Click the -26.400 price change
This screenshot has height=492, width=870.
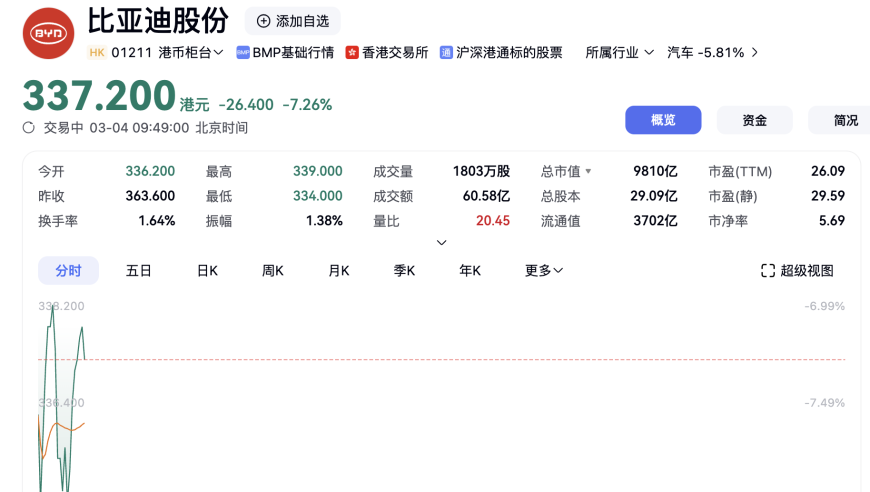pyautogui.click(x=246, y=105)
